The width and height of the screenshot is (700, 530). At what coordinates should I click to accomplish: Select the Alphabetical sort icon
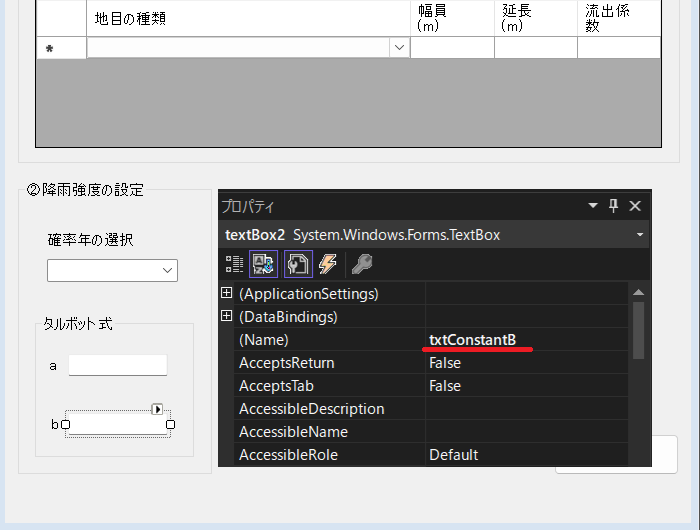coord(263,264)
